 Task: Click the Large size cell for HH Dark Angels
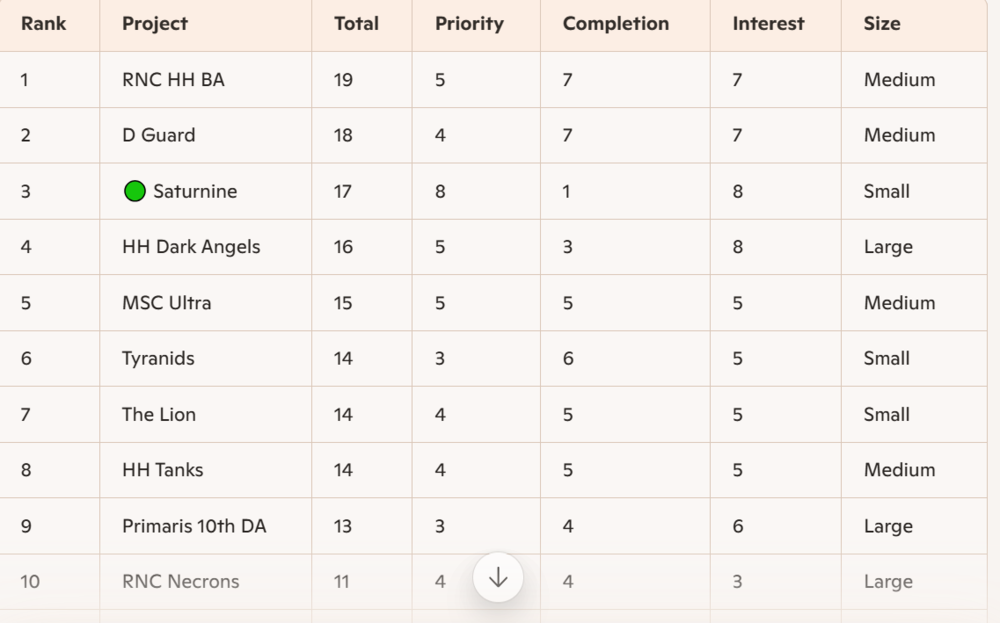coord(888,247)
